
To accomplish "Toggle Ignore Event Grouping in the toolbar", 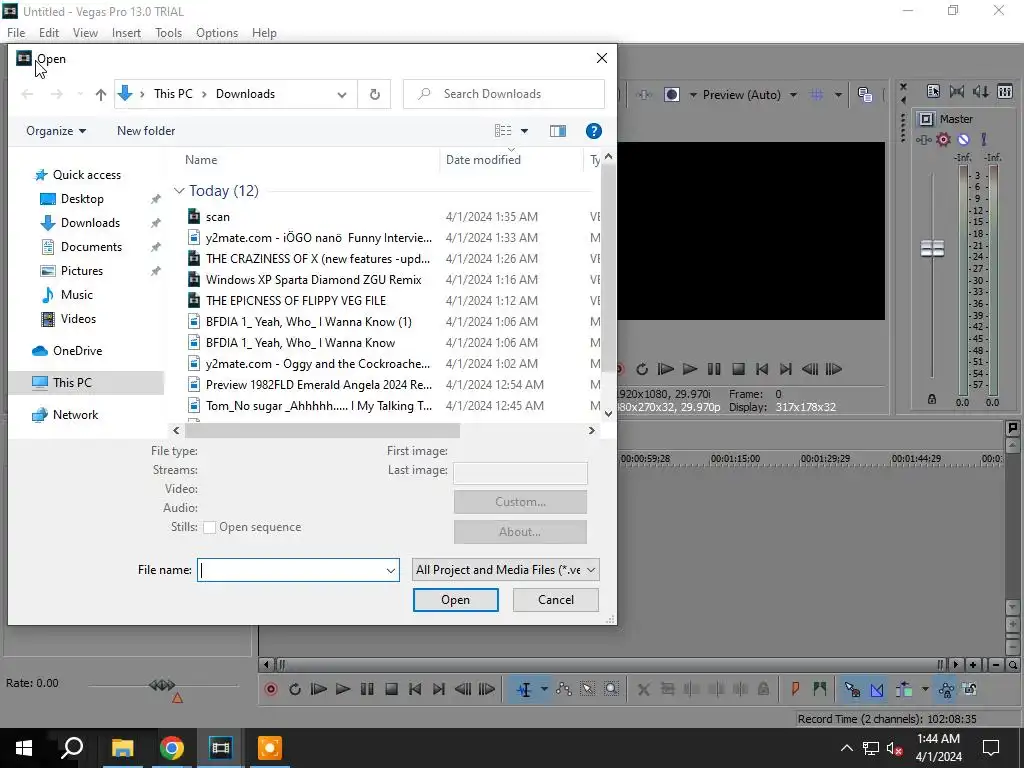I will coord(970,689).
